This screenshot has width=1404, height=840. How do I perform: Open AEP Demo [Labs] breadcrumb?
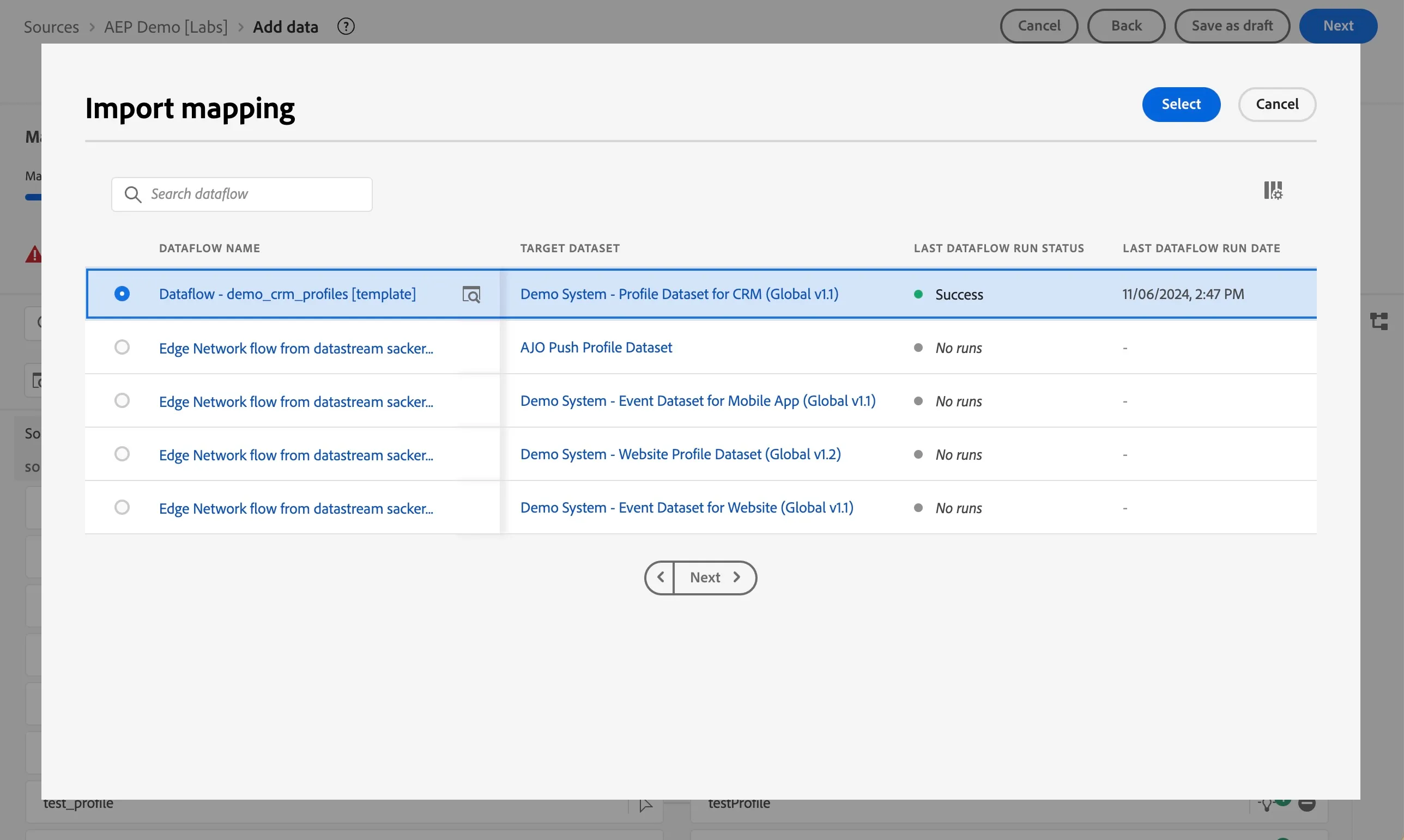[x=166, y=27]
